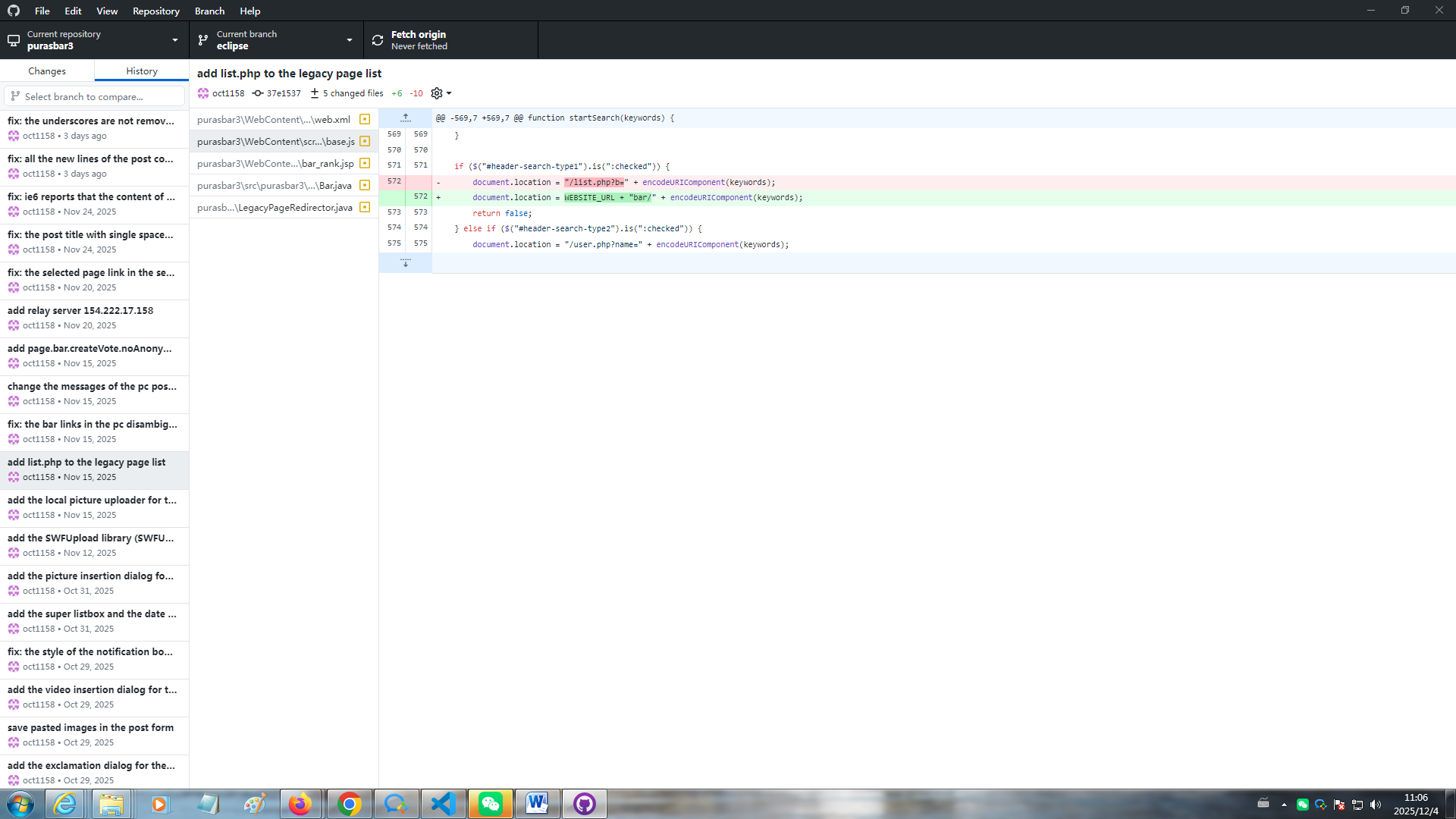Click the modified status icon for web.xml
The height and width of the screenshot is (819, 1456).
365,119
